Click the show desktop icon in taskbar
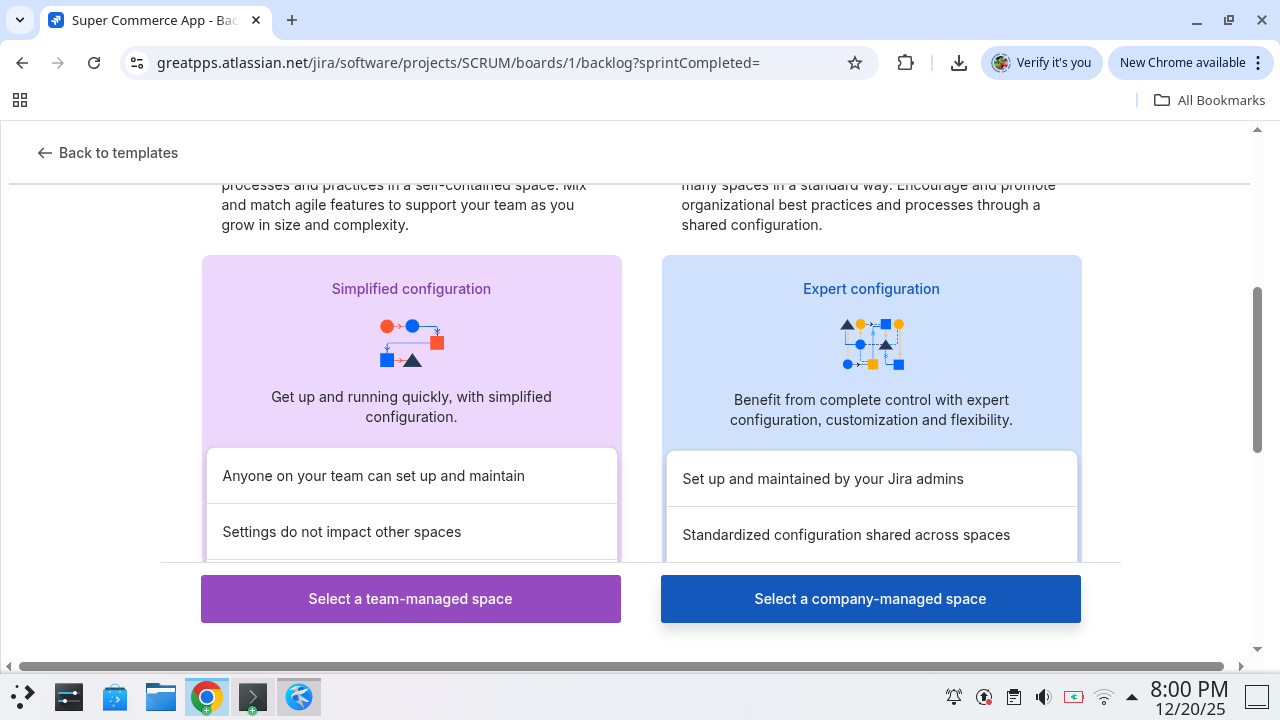Viewport: 1280px width, 720px height. pos(1256,697)
